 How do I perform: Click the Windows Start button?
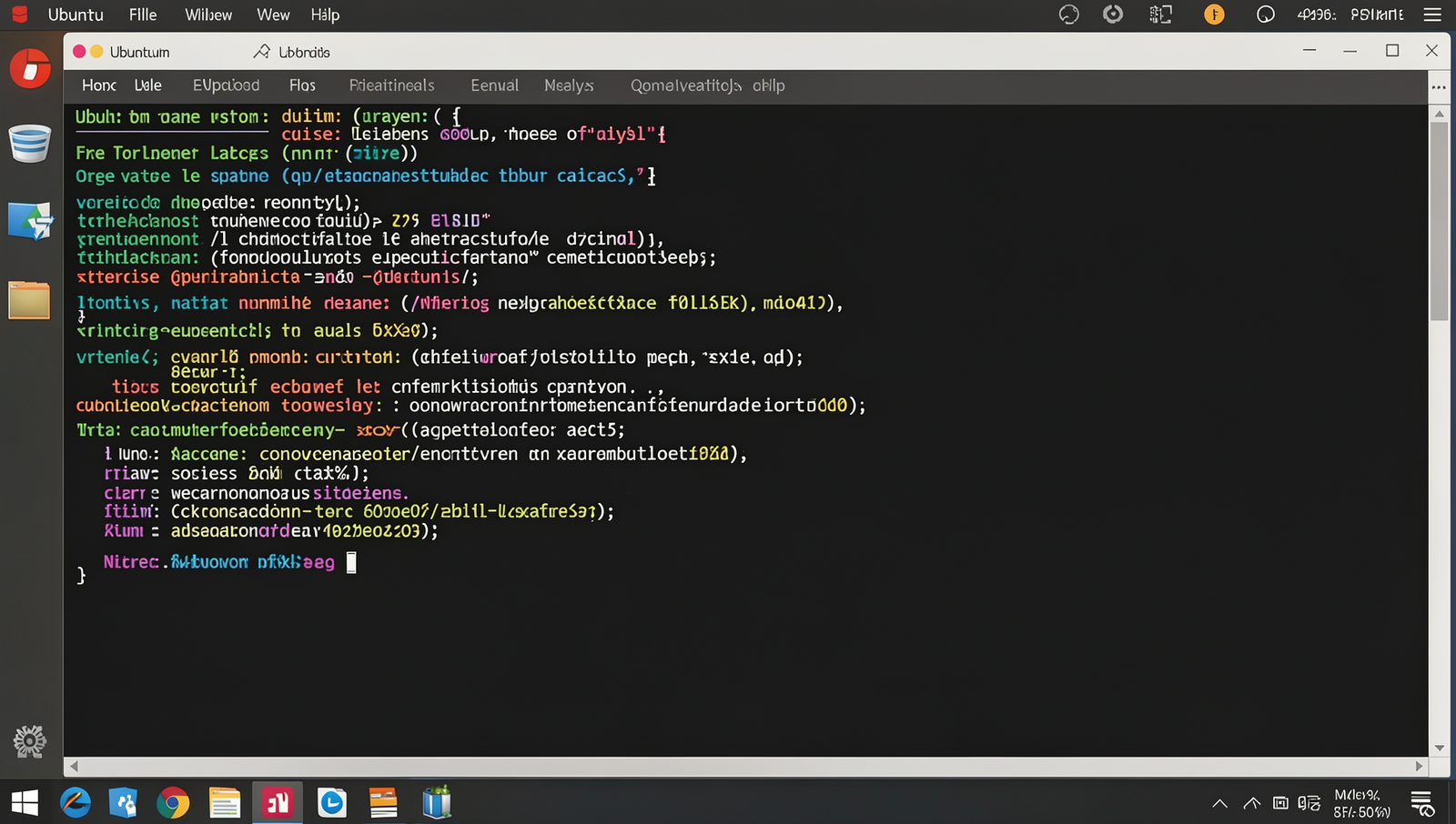click(25, 803)
